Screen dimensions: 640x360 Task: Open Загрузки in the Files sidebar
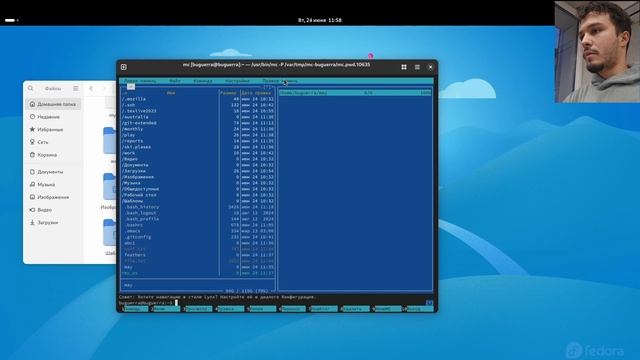click(x=53, y=222)
